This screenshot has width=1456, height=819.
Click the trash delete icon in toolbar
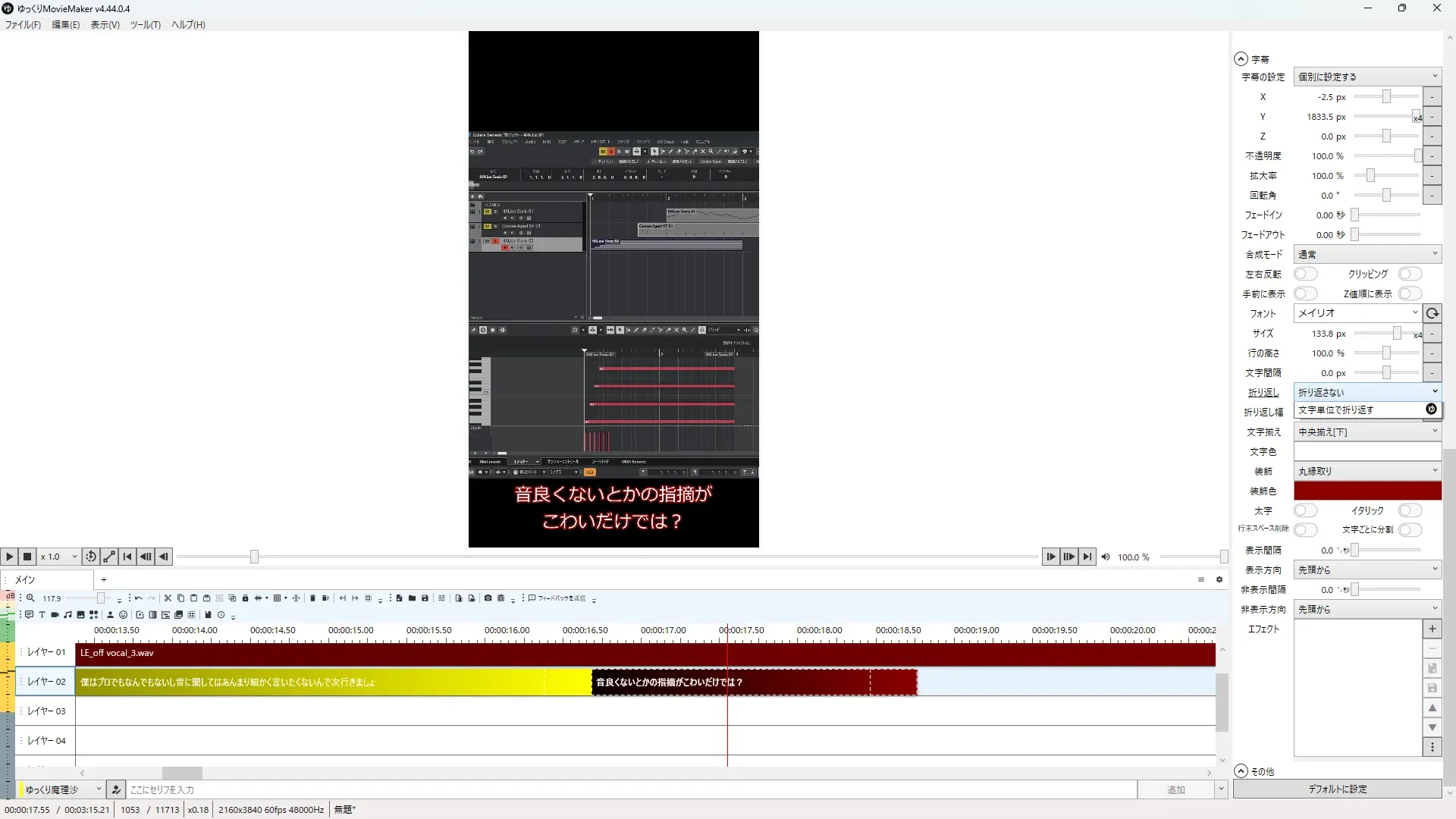312,598
